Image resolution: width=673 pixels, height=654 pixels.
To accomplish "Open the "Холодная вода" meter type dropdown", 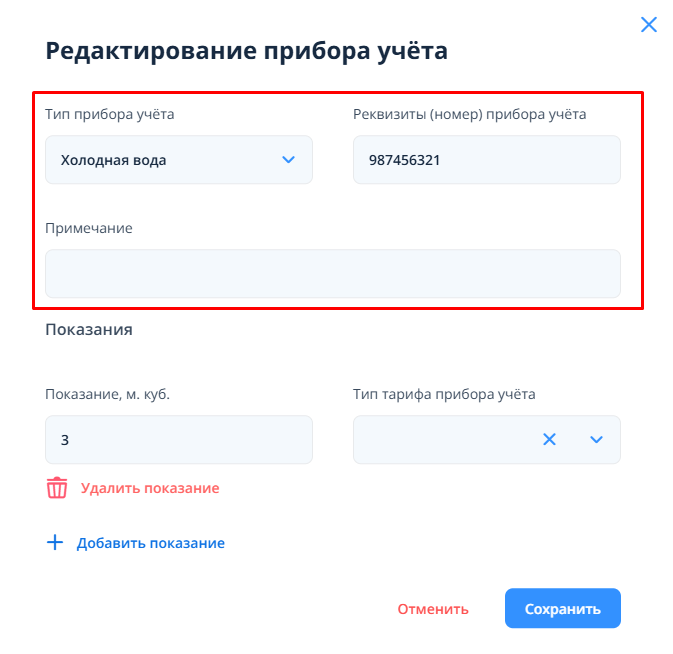I will 165,160.
